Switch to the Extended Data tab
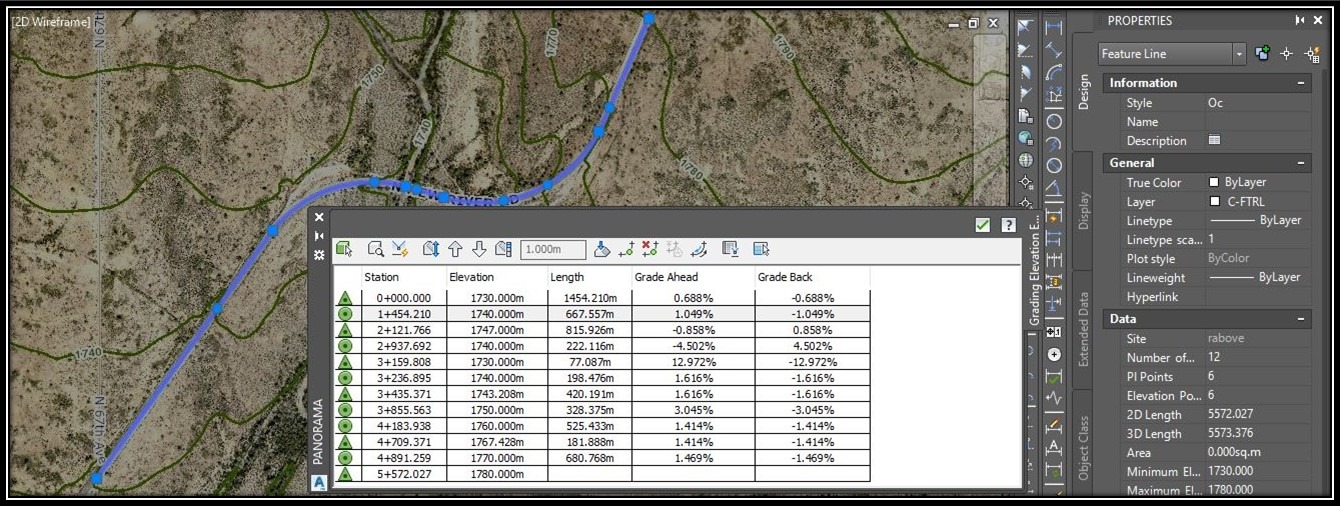Image resolution: width=1340 pixels, height=506 pixels. (1083, 329)
